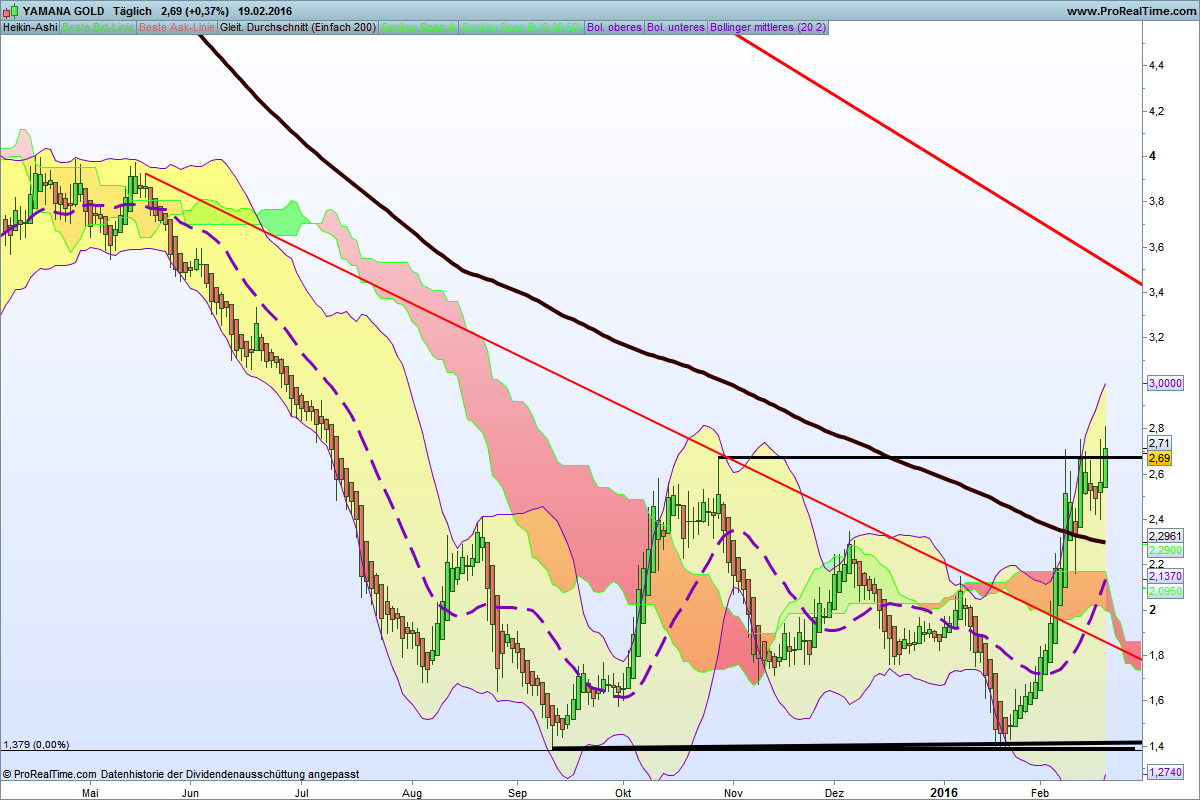The image size is (1200, 800).
Task: Click the Täglich timeframe label
Action: [x=133, y=11]
